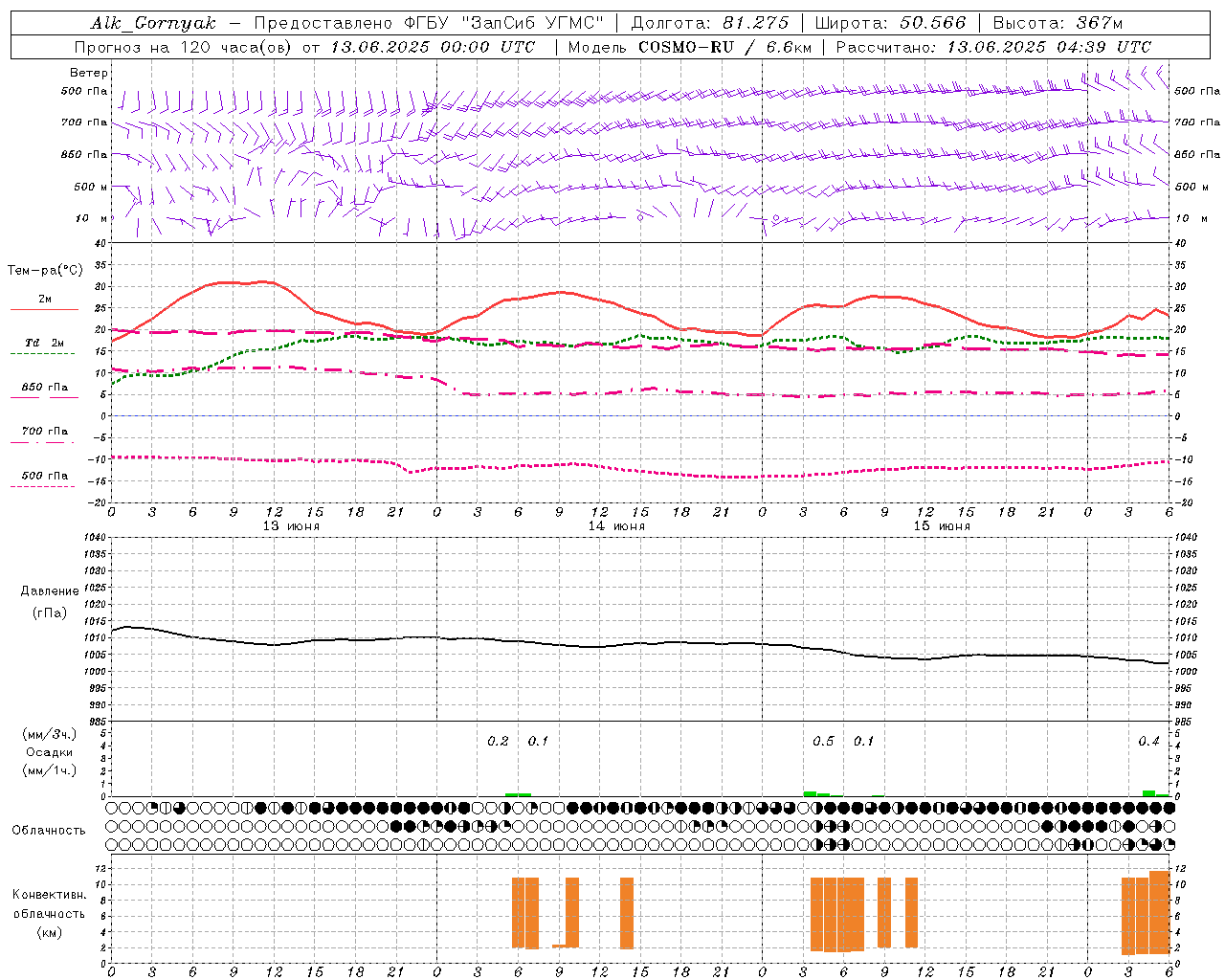The width and height of the screenshot is (1225, 980).
Task: Click the 'Ветер' wind panel label
Action: coord(88,73)
